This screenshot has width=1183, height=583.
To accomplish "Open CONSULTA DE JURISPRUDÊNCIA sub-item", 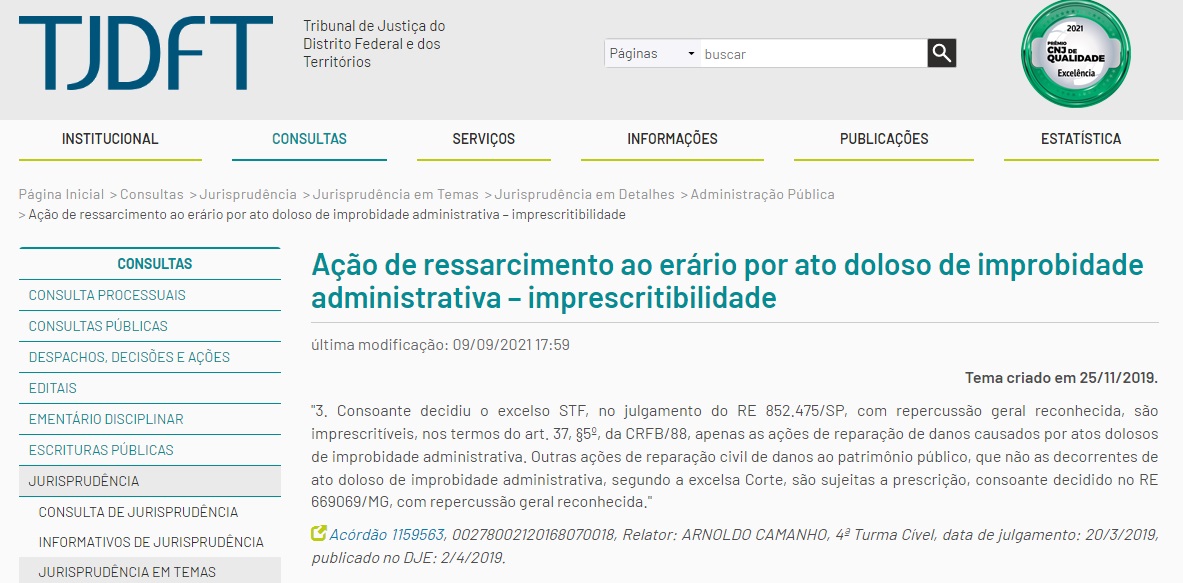I will point(149,512).
